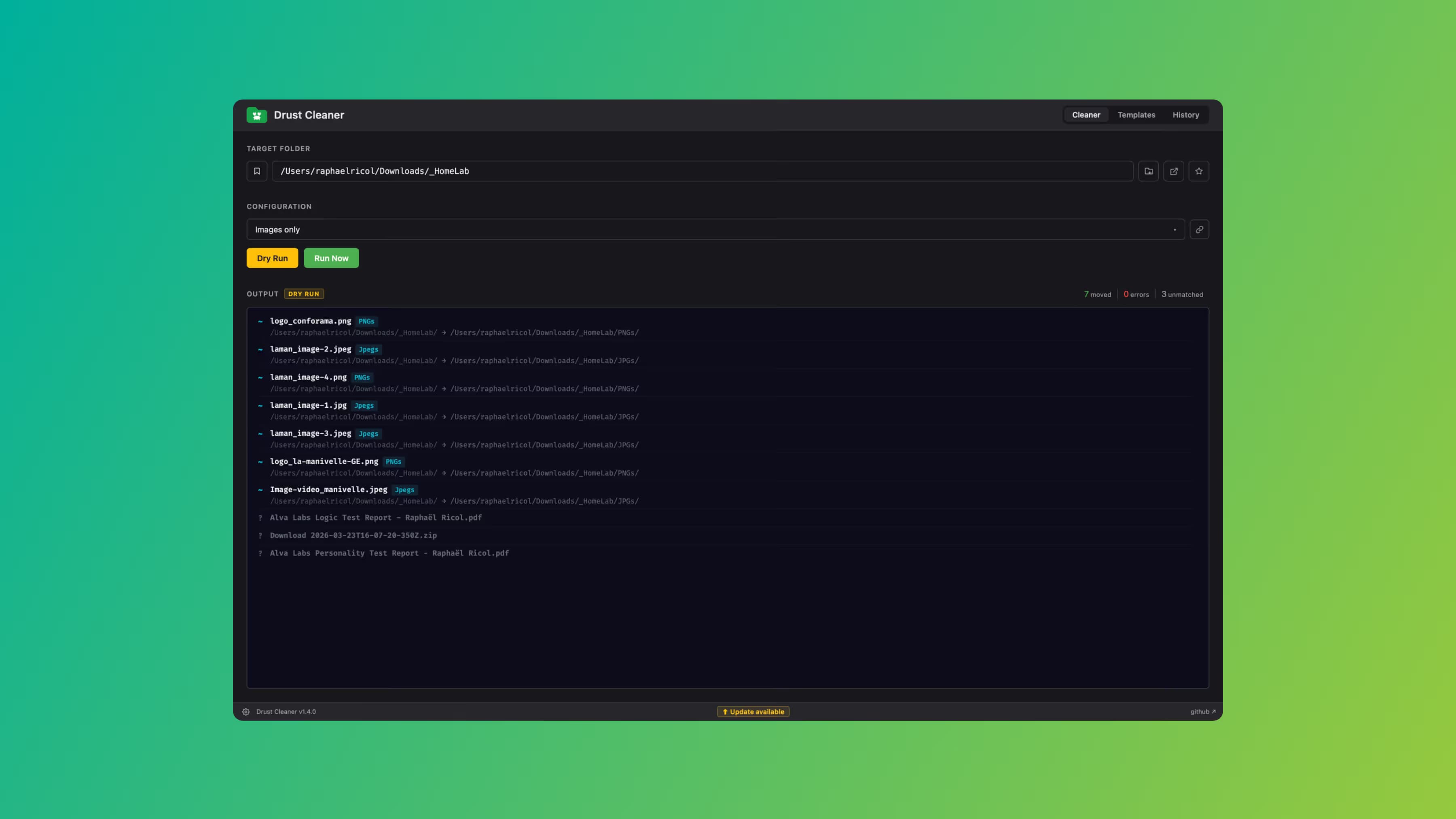This screenshot has height=819, width=1456.
Task: Expand the configuration selector chevron
Action: [x=1175, y=229]
